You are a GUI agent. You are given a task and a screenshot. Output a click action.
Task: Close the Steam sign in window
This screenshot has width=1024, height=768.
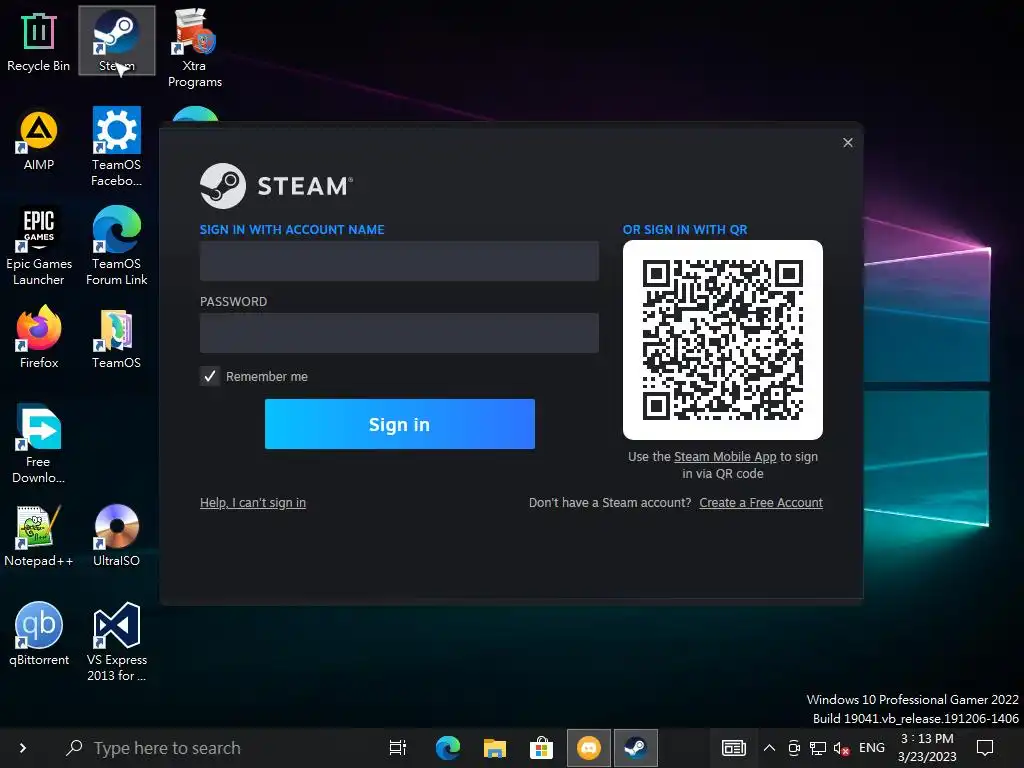coord(848,142)
